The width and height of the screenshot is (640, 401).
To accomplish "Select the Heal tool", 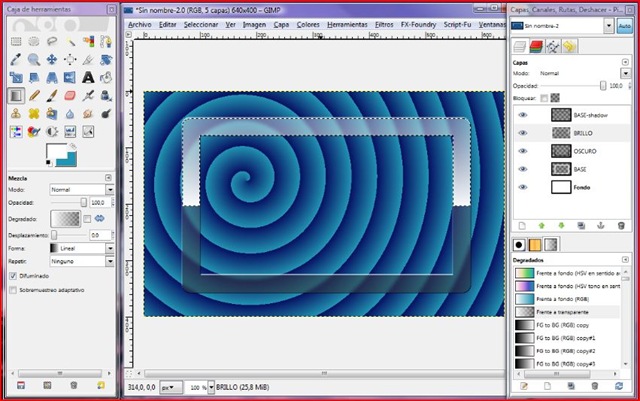I will (34, 114).
